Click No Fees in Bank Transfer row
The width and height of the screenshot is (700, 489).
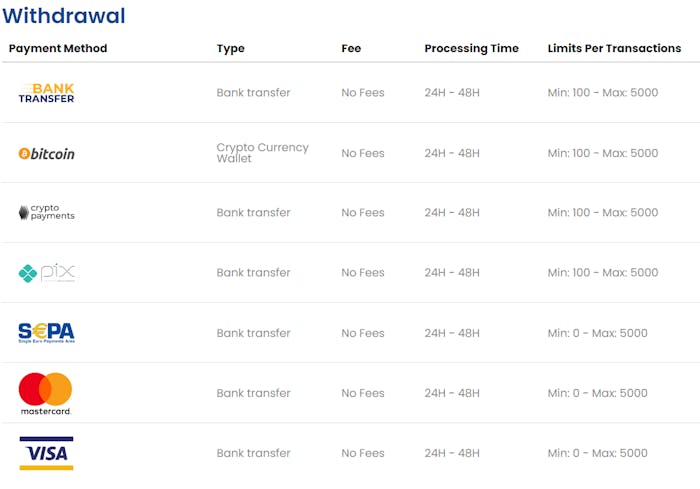point(362,93)
